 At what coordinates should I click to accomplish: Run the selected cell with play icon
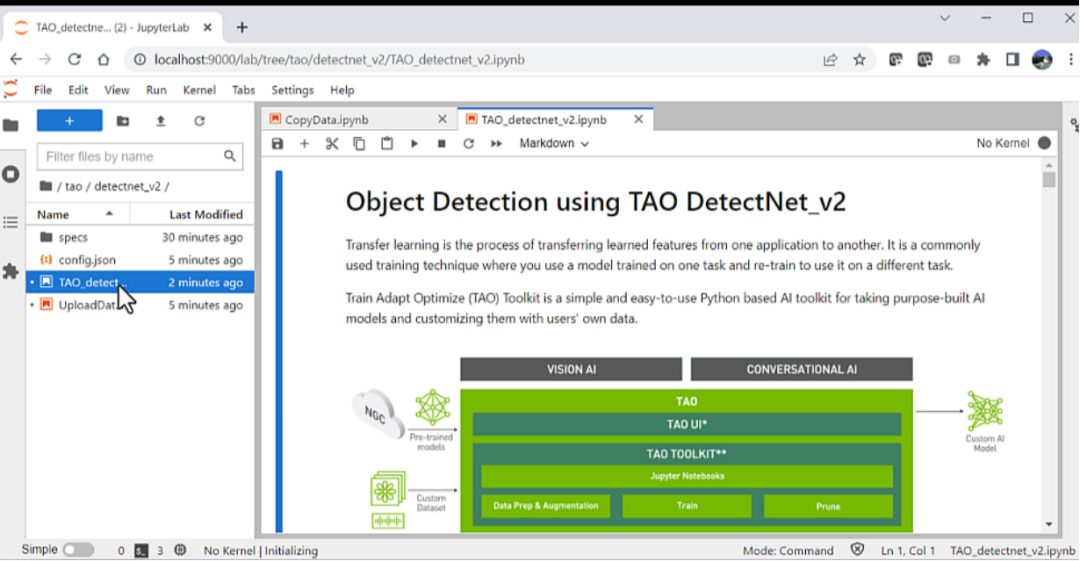pos(414,143)
